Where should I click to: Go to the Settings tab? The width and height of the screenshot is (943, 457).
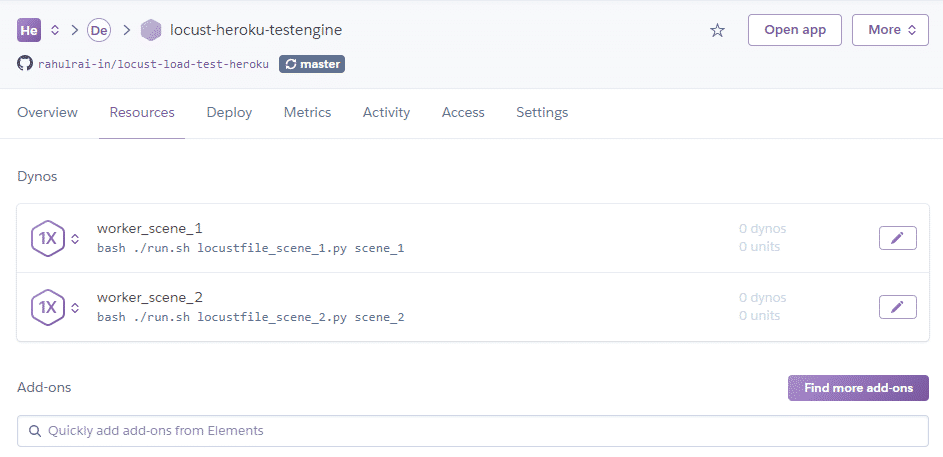[542, 113]
